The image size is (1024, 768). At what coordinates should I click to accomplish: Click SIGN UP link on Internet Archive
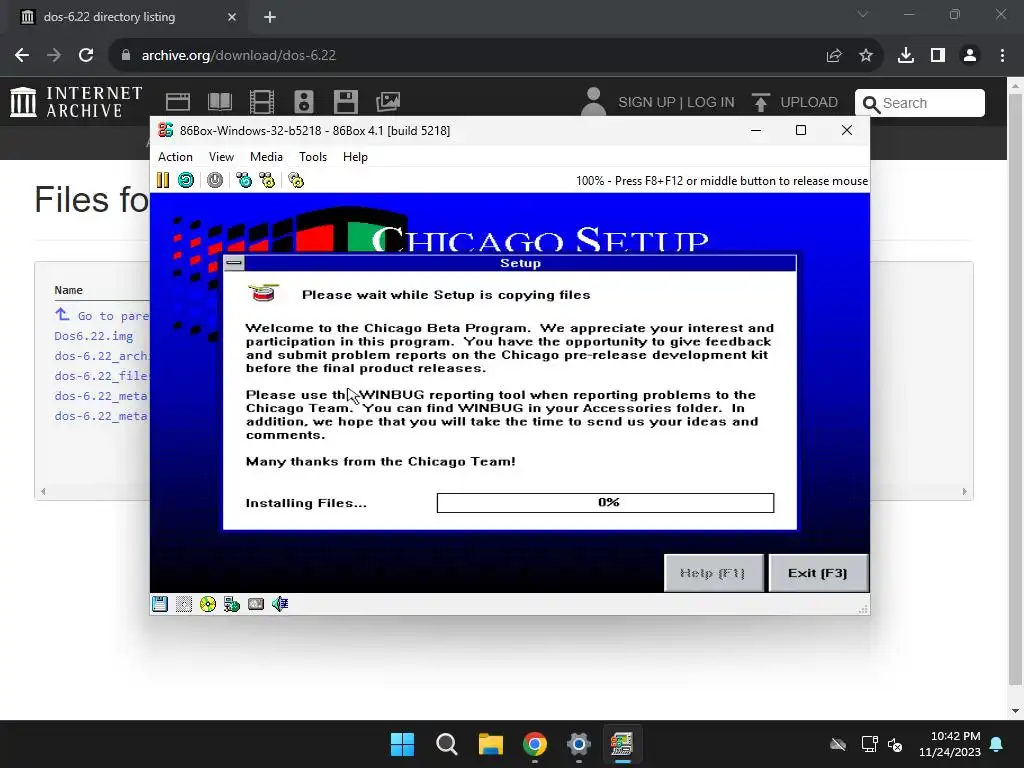click(x=647, y=103)
